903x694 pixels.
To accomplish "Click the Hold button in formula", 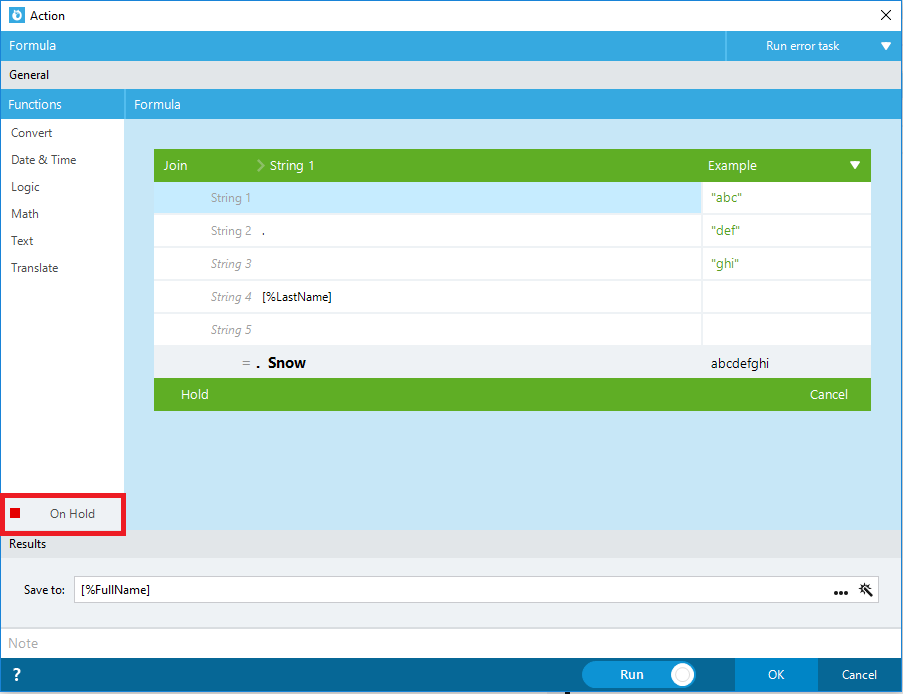I will pyautogui.click(x=195, y=395).
